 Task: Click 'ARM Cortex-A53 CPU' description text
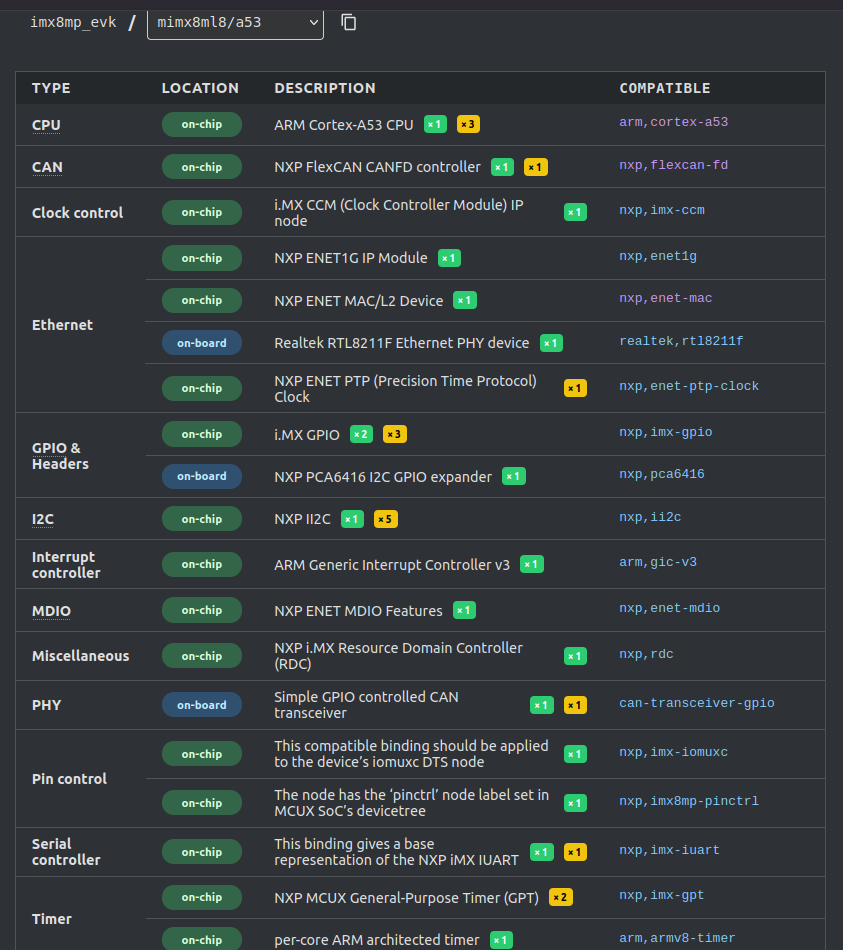tap(344, 125)
